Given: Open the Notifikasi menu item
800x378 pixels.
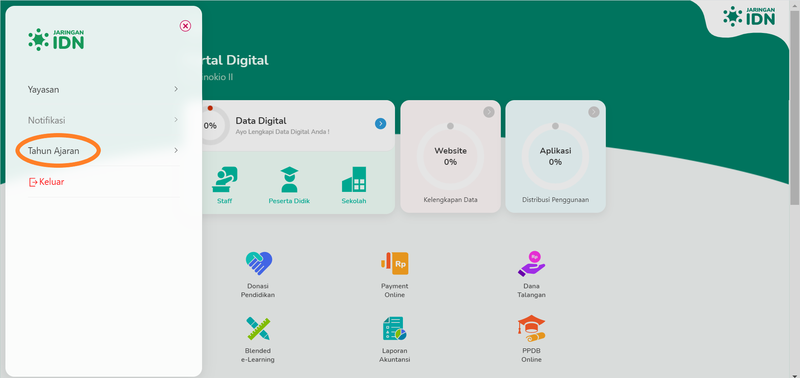Looking at the screenshot, I should [103, 120].
